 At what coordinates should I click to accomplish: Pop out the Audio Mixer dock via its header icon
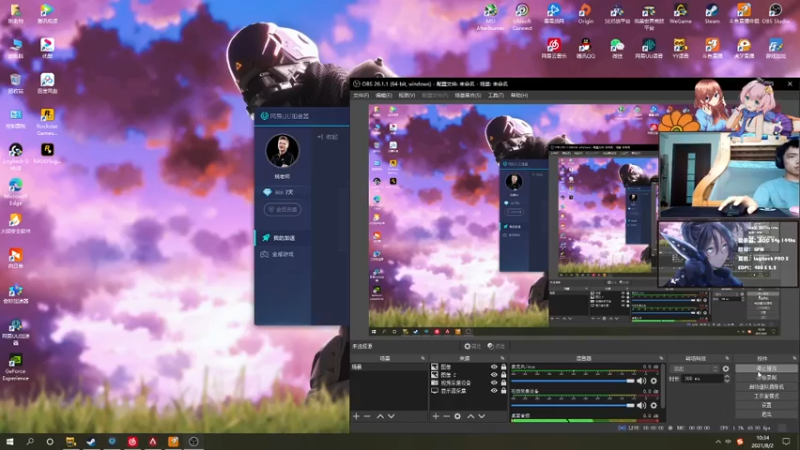pyautogui.click(x=661, y=358)
